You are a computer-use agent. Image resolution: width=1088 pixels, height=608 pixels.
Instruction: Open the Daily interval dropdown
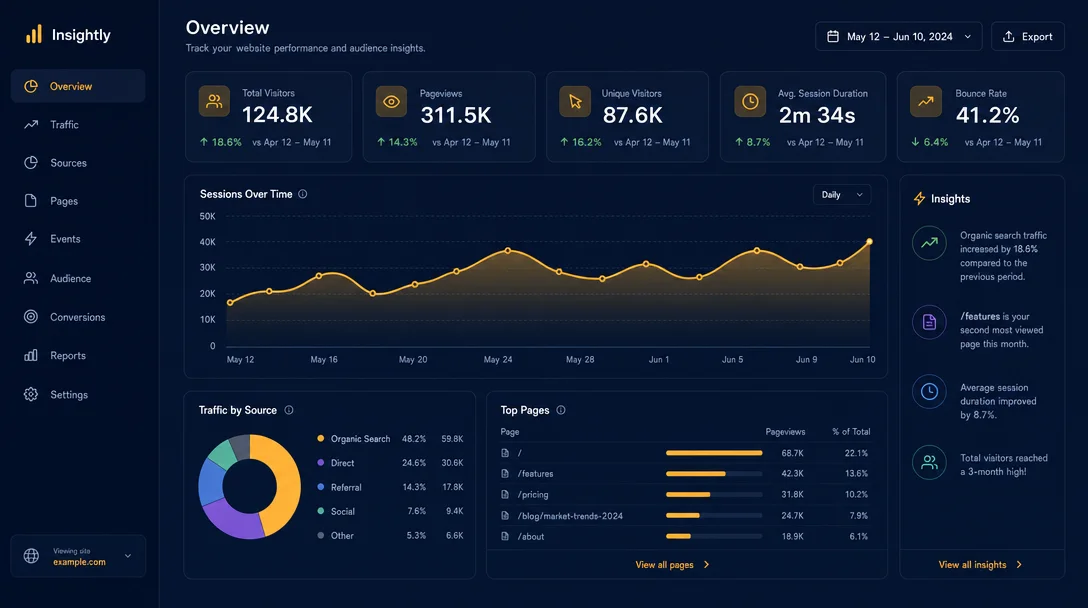(x=842, y=195)
